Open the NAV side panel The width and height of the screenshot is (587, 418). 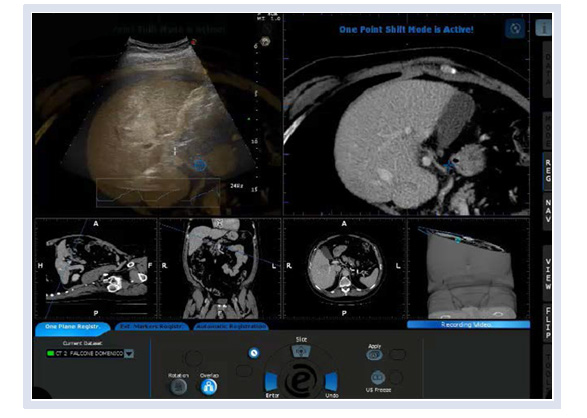548,211
